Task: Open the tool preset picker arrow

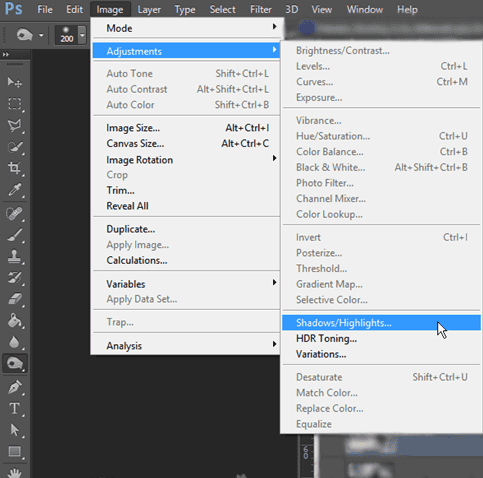Action: (x=41, y=35)
